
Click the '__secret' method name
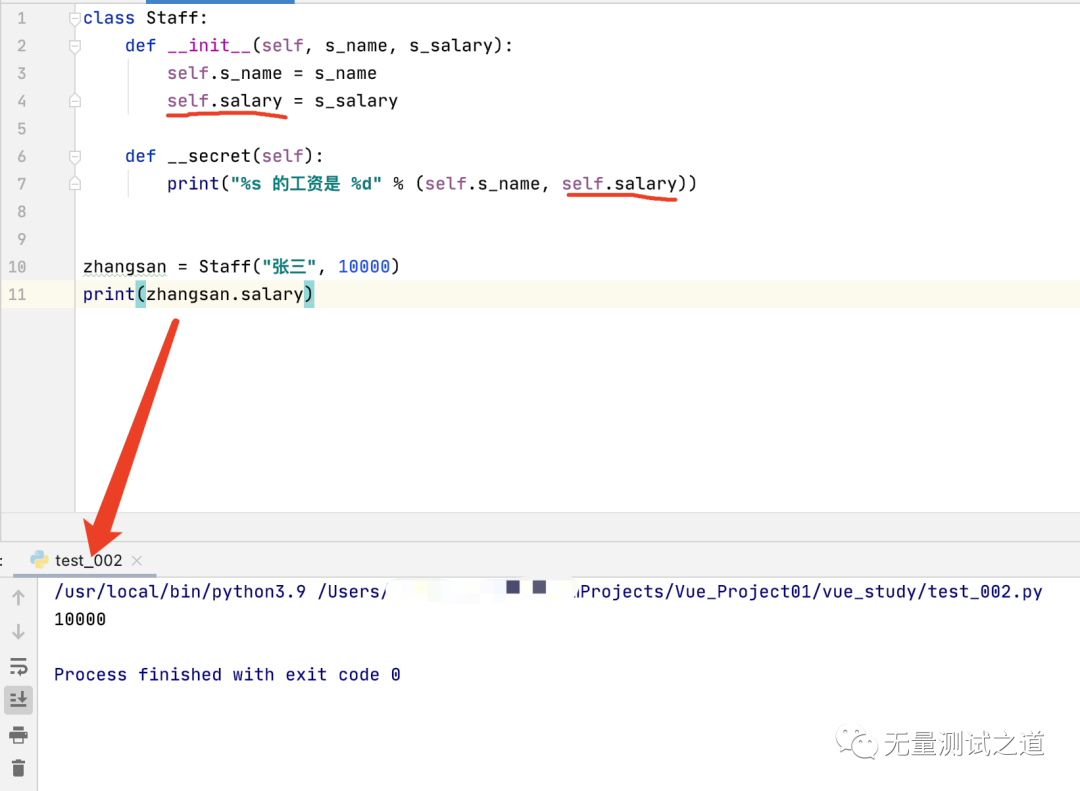pyautogui.click(x=209, y=156)
